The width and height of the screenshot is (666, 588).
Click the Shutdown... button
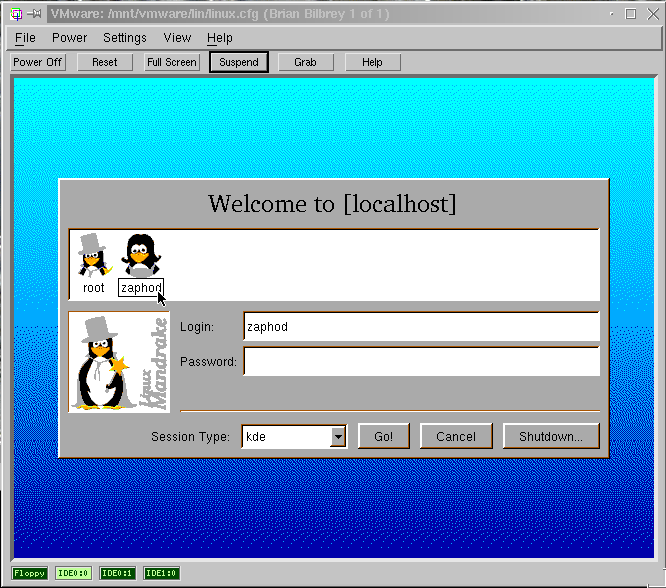click(x=551, y=437)
